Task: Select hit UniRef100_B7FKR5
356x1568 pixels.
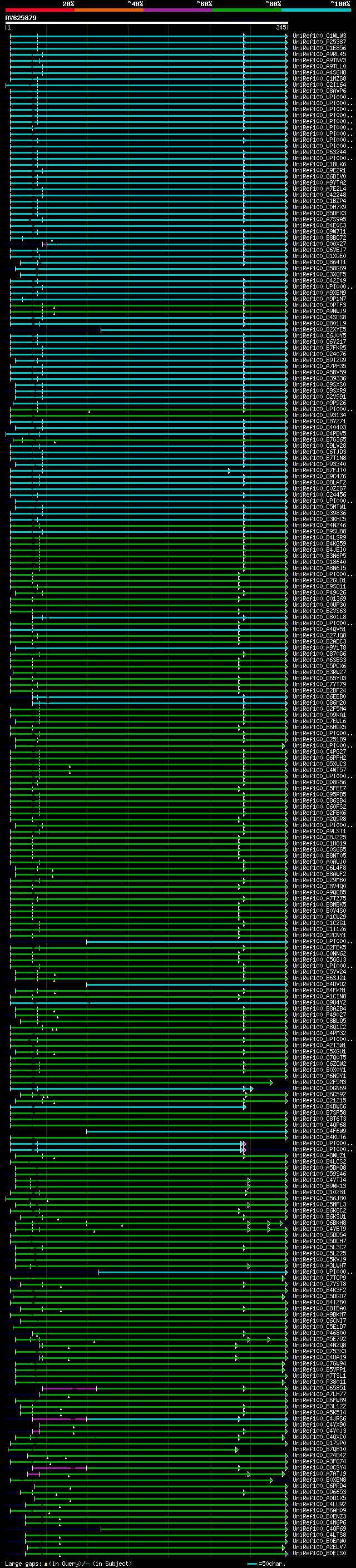Action: (x=319, y=348)
